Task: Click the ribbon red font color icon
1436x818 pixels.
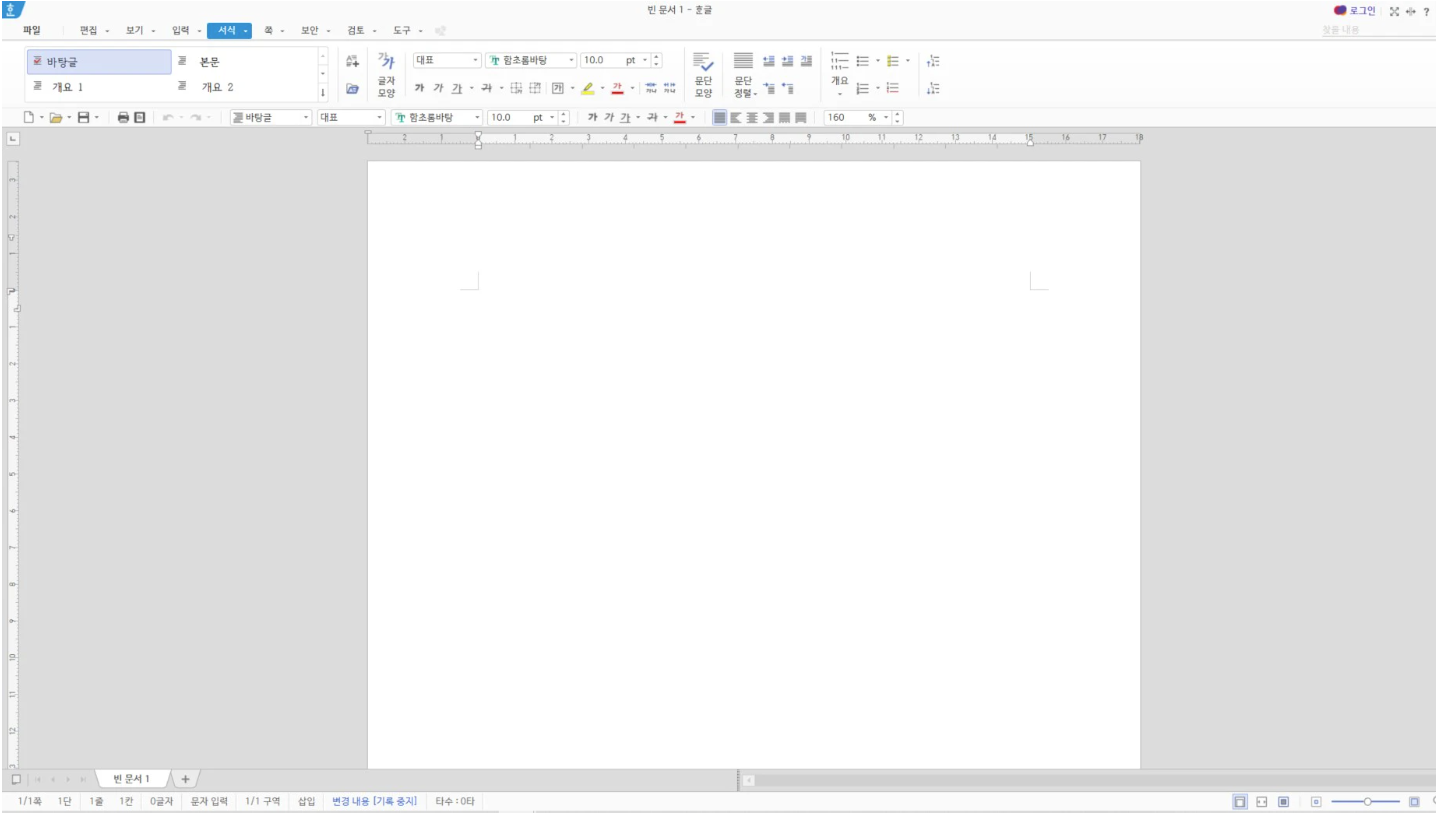Action: pyautogui.click(x=617, y=88)
